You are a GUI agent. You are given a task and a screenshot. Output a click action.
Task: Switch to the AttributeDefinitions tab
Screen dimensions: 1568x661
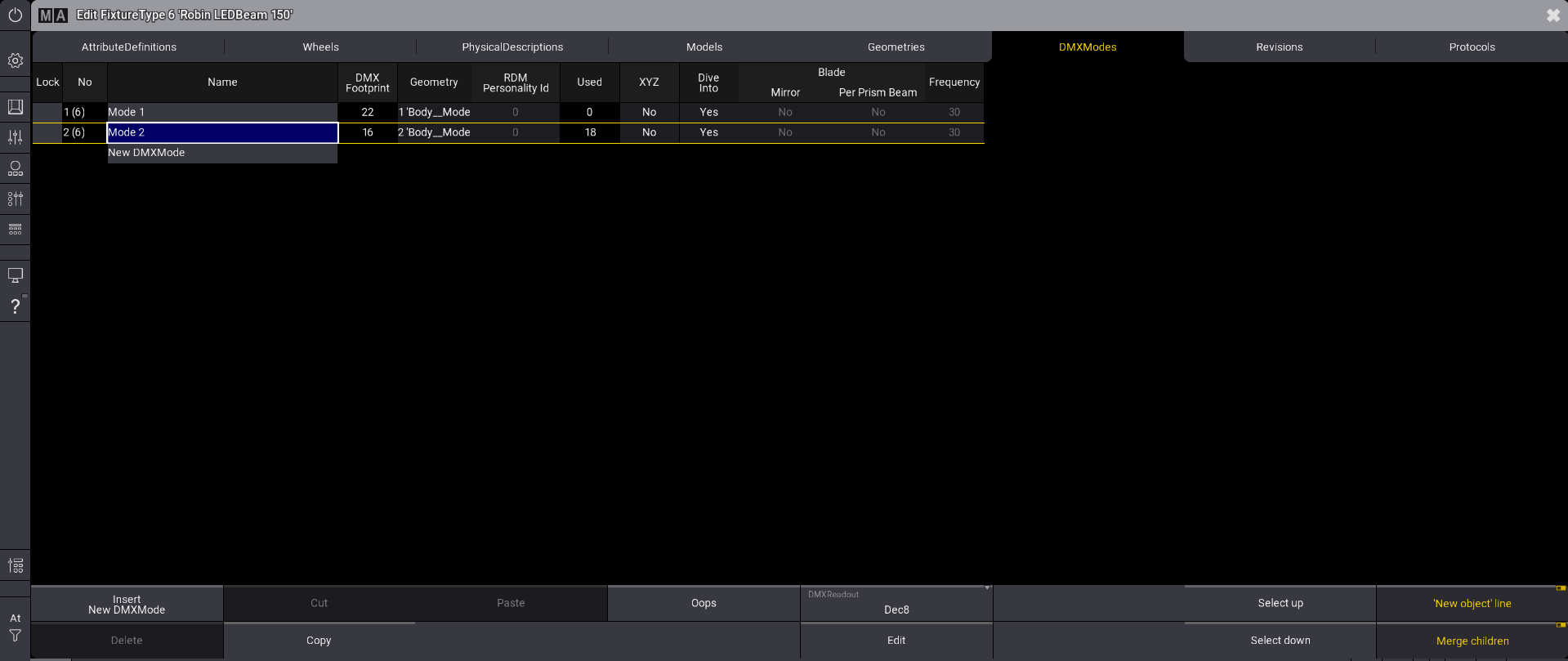[x=128, y=47]
